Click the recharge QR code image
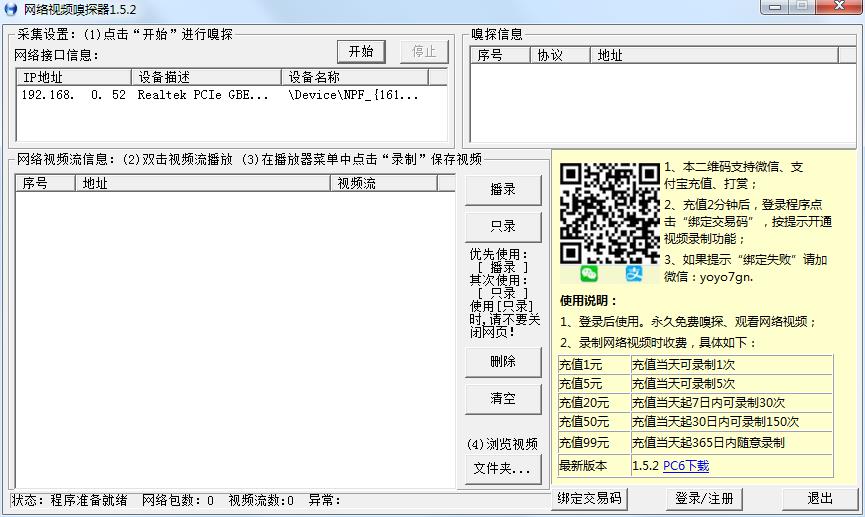 click(x=610, y=213)
